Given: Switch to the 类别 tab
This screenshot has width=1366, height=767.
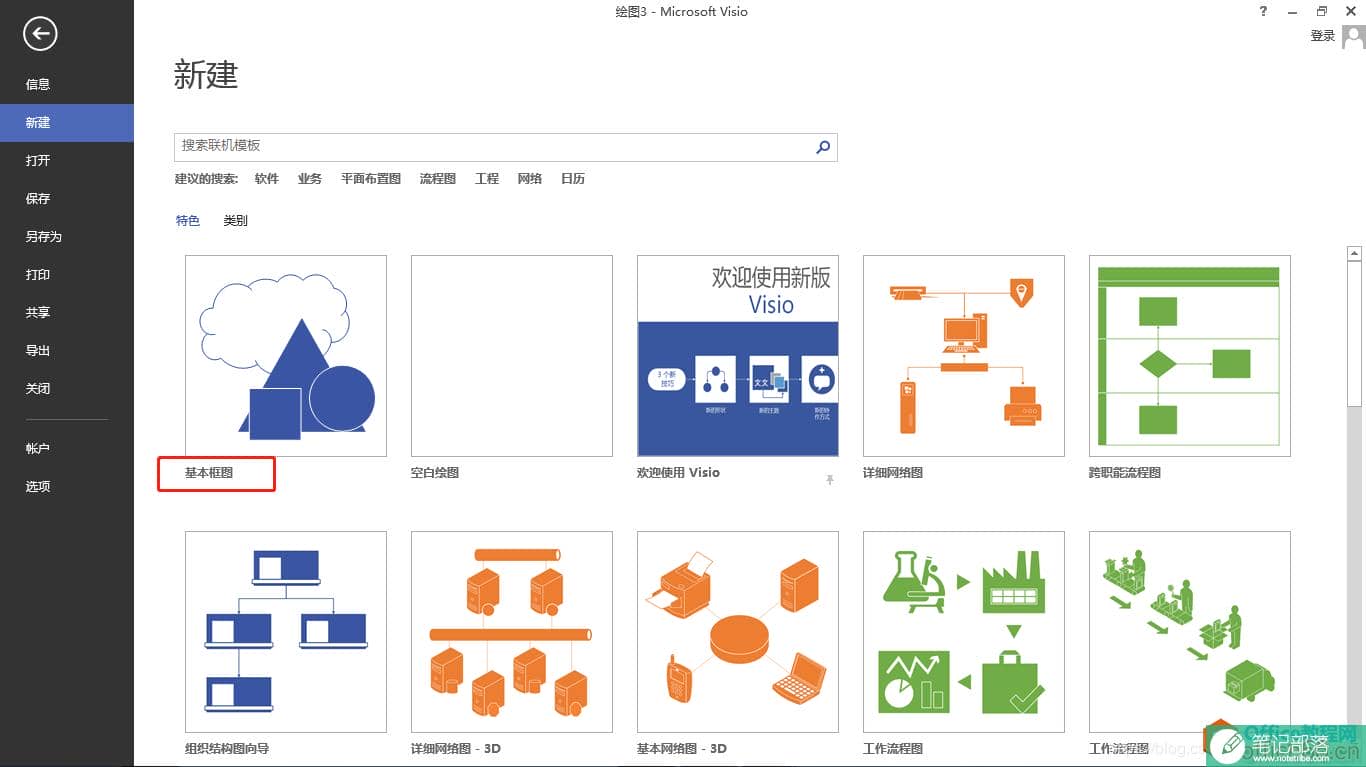Looking at the screenshot, I should coord(235,221).
